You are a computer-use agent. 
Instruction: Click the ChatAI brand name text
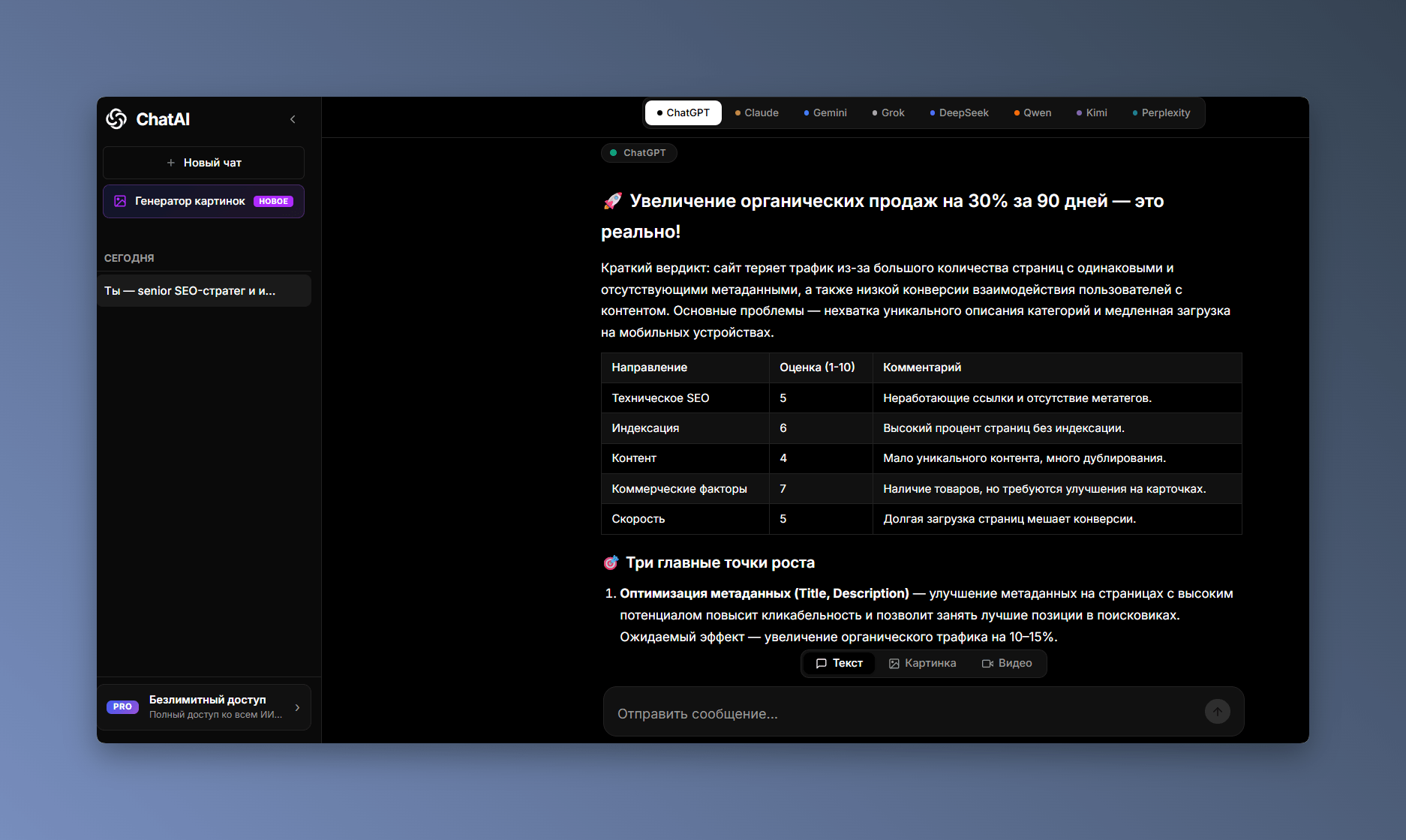point(163,119)
